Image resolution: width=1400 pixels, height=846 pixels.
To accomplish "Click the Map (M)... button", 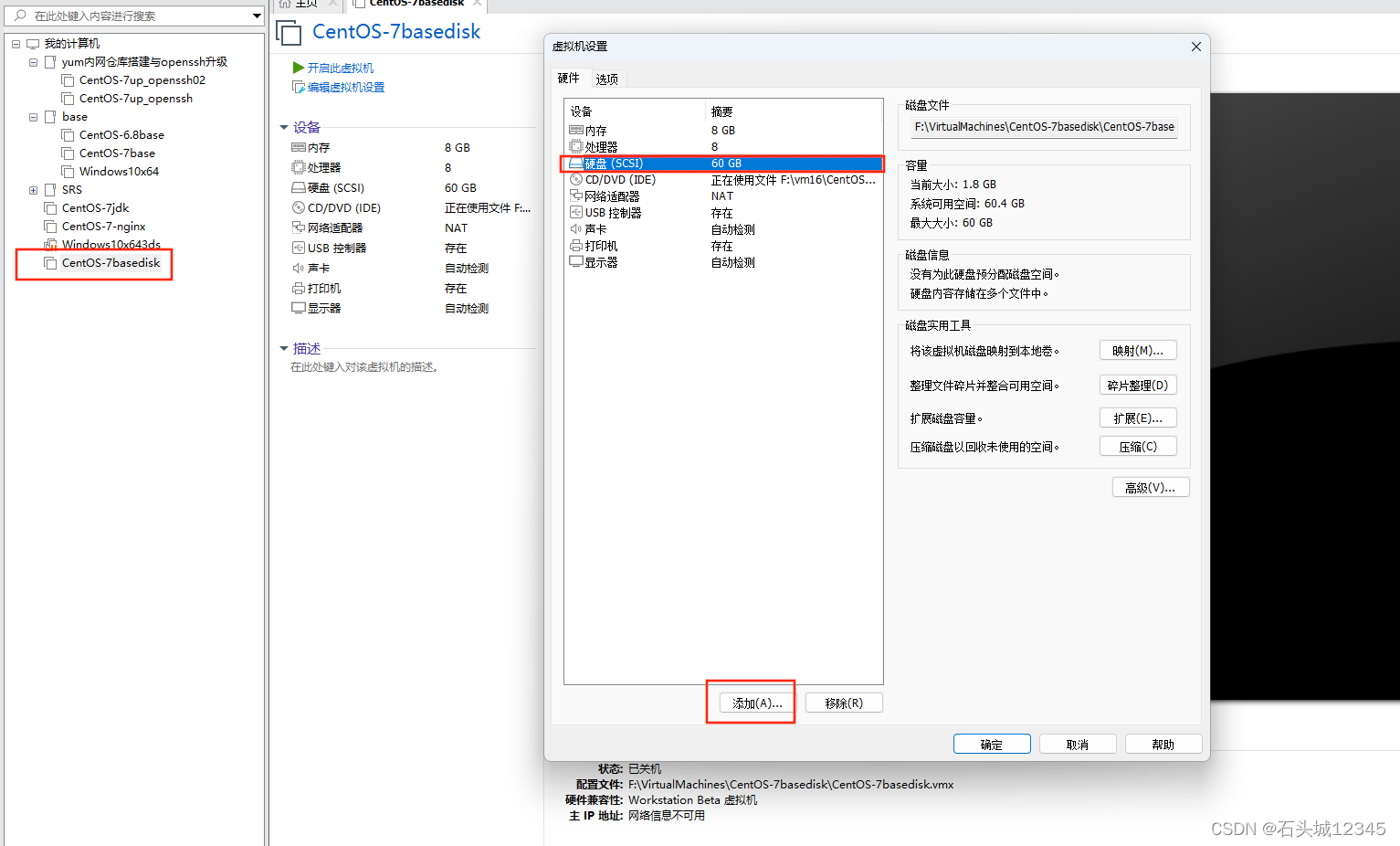I will [x=1138, y=350].
